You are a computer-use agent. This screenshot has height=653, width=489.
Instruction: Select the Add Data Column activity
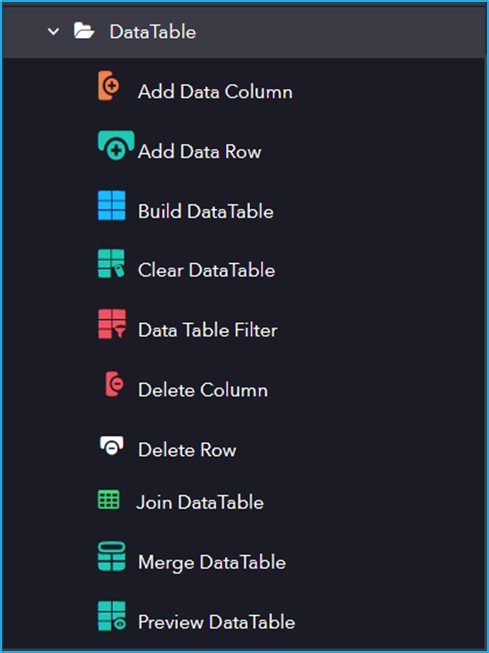point(215,92)
